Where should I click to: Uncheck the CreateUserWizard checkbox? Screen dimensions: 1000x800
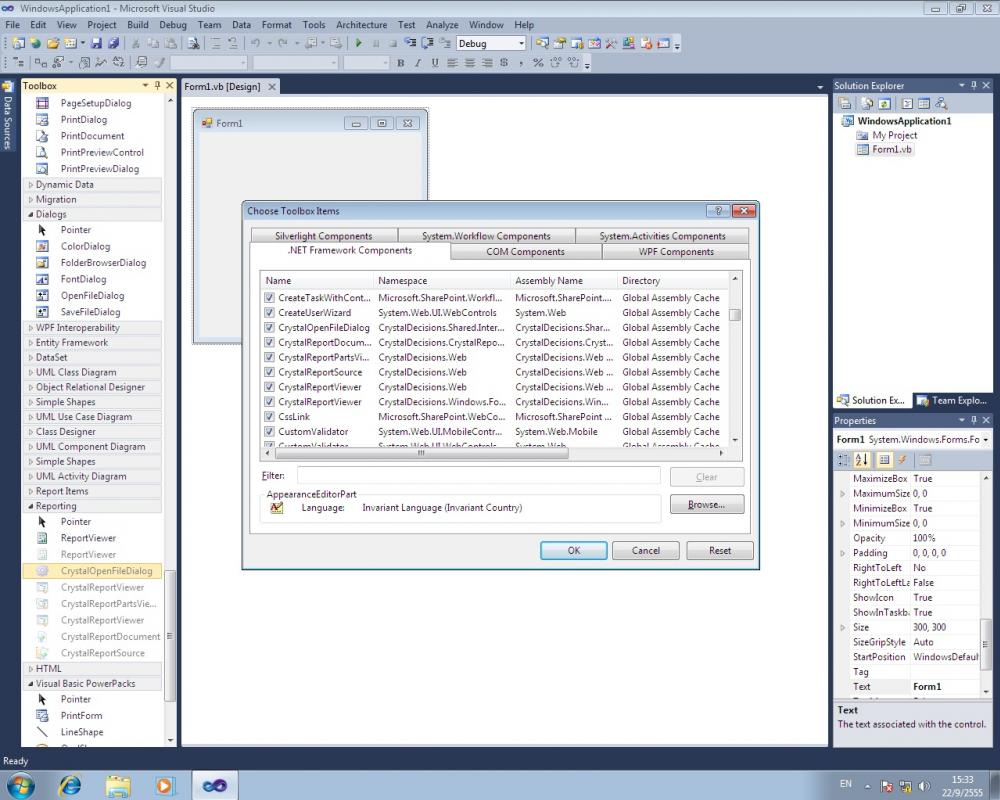tap(269, 313)
